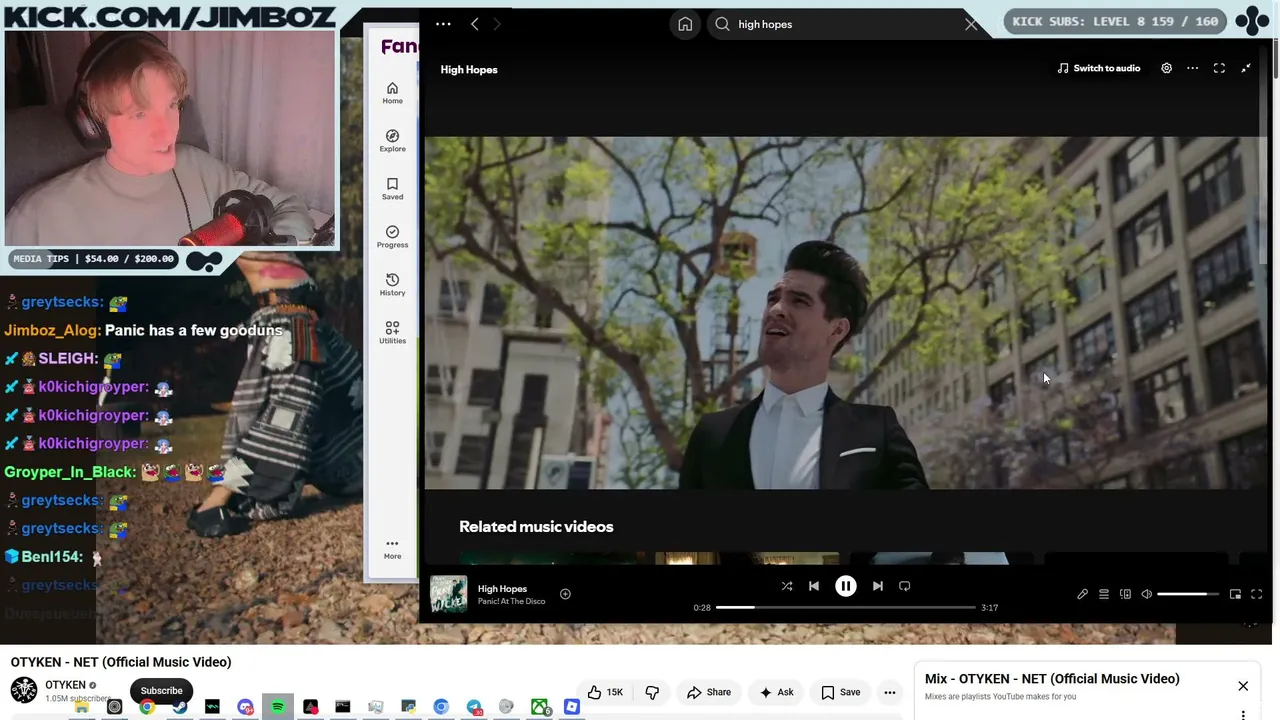Skip to the previous track
The image size is (1280, 720).
[x=814, y=586]
